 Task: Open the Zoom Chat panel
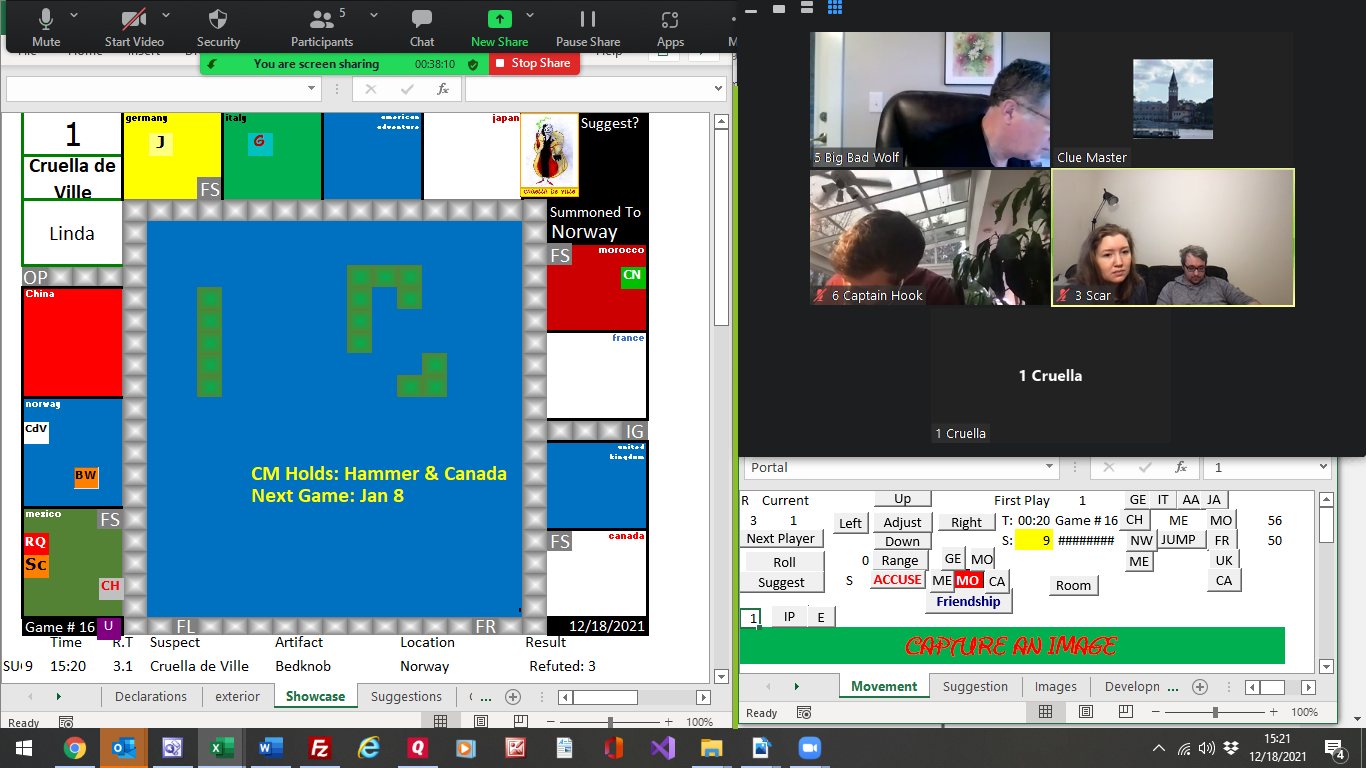[x=422, y=28]
